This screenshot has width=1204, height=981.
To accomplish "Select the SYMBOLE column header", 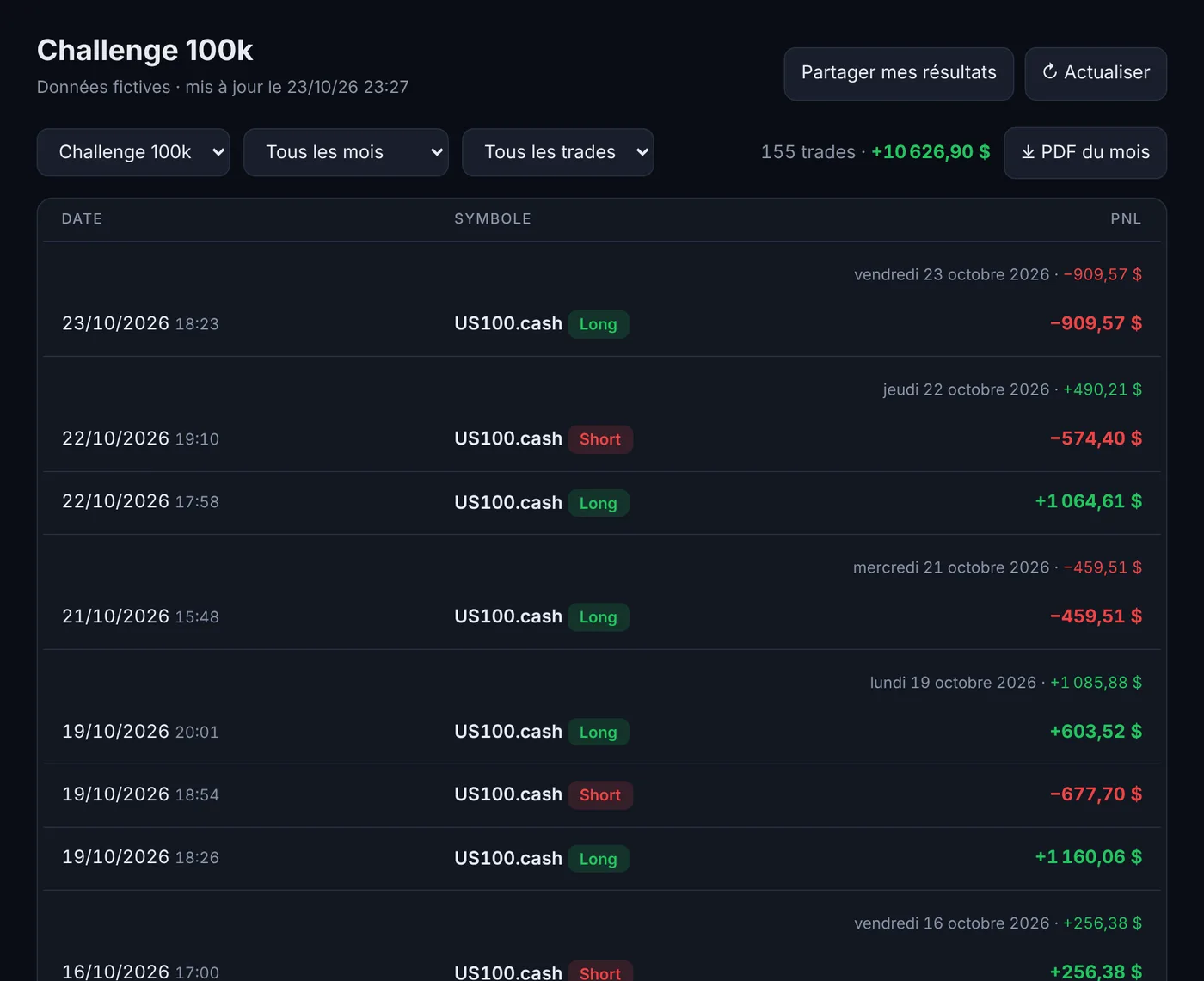I will (x=493, y=218).
